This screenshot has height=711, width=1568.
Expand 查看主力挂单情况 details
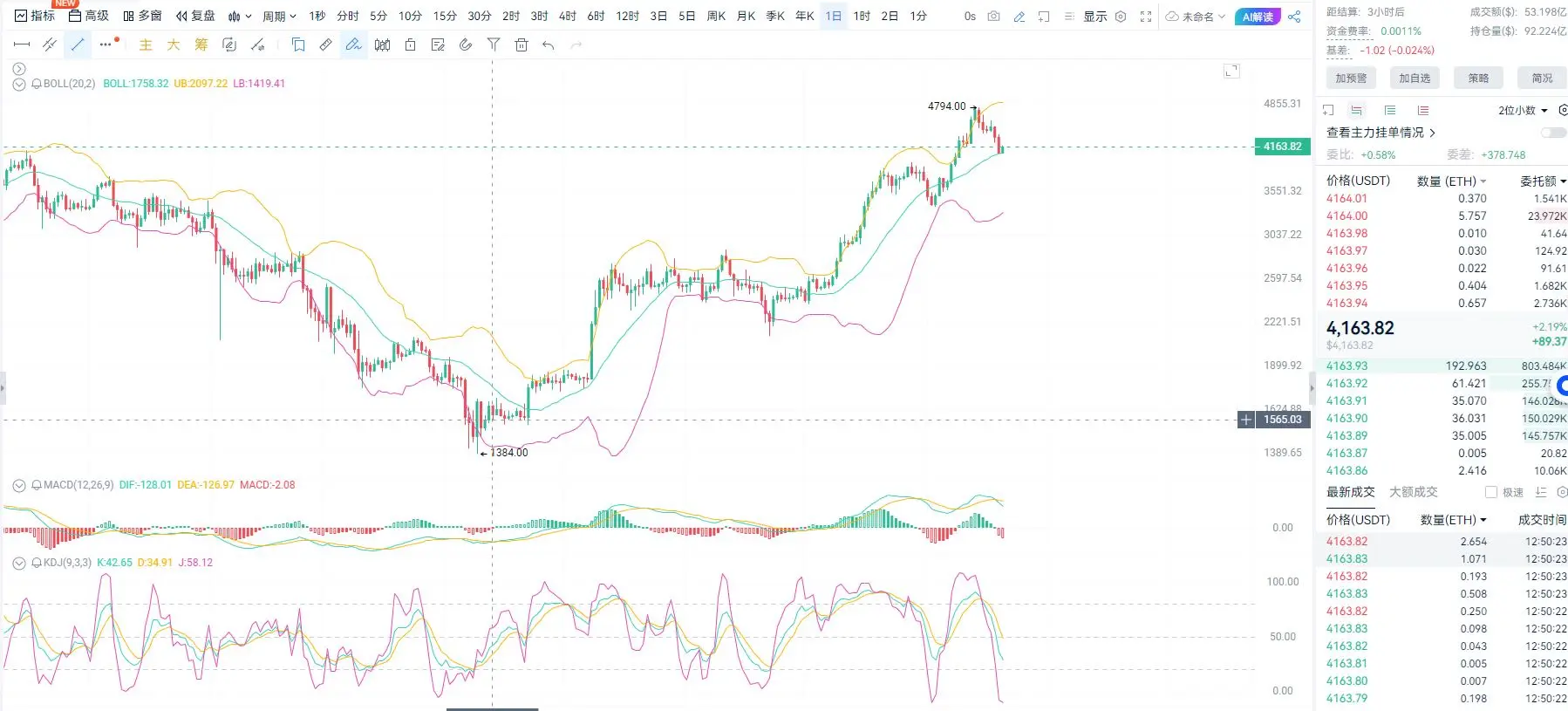[x=1381, y=133]
